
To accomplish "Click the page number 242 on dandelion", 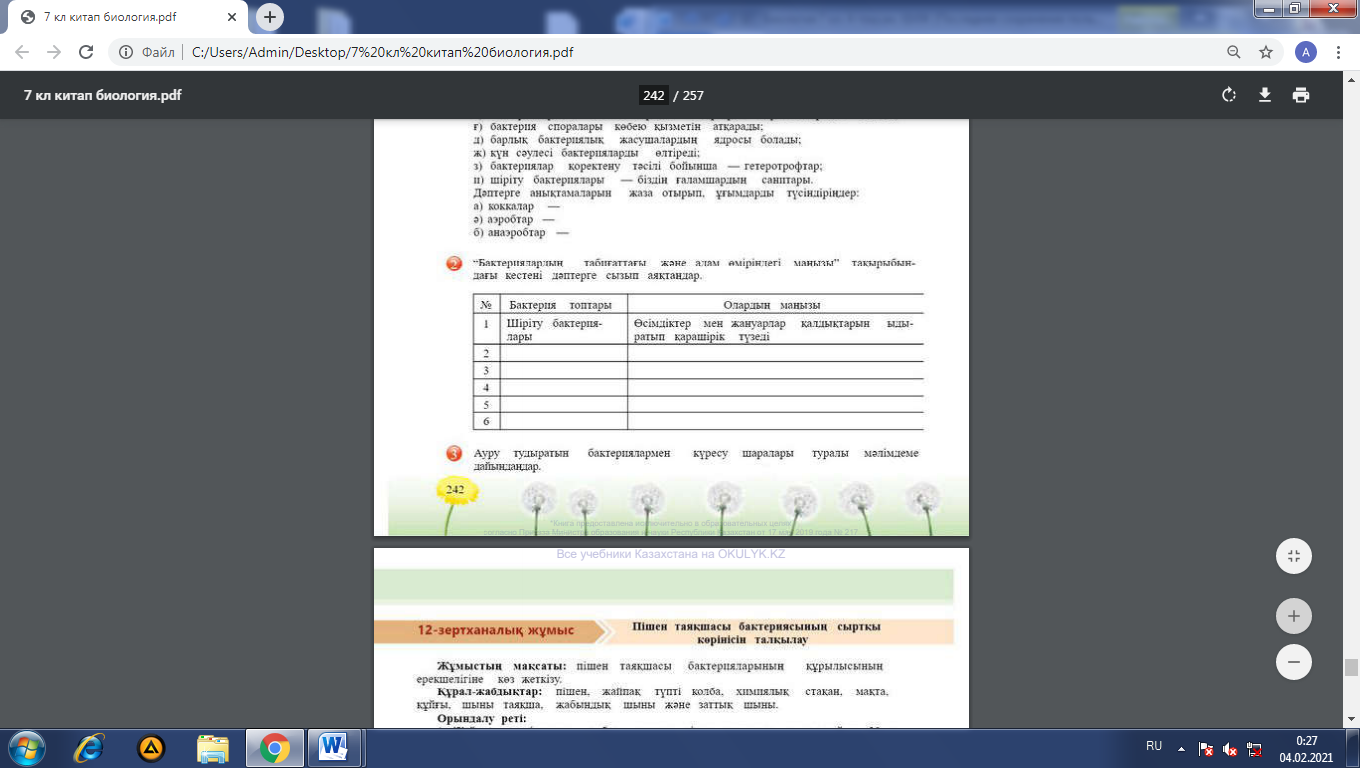I will tap(455, 489).
